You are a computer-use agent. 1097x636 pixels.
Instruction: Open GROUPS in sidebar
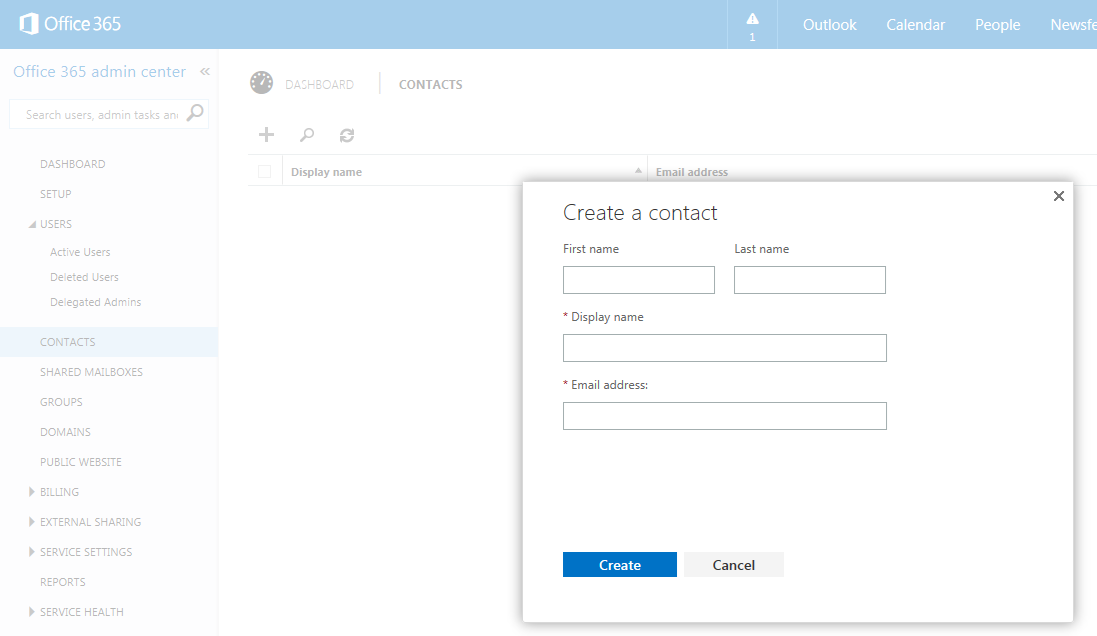click(61, 402)
